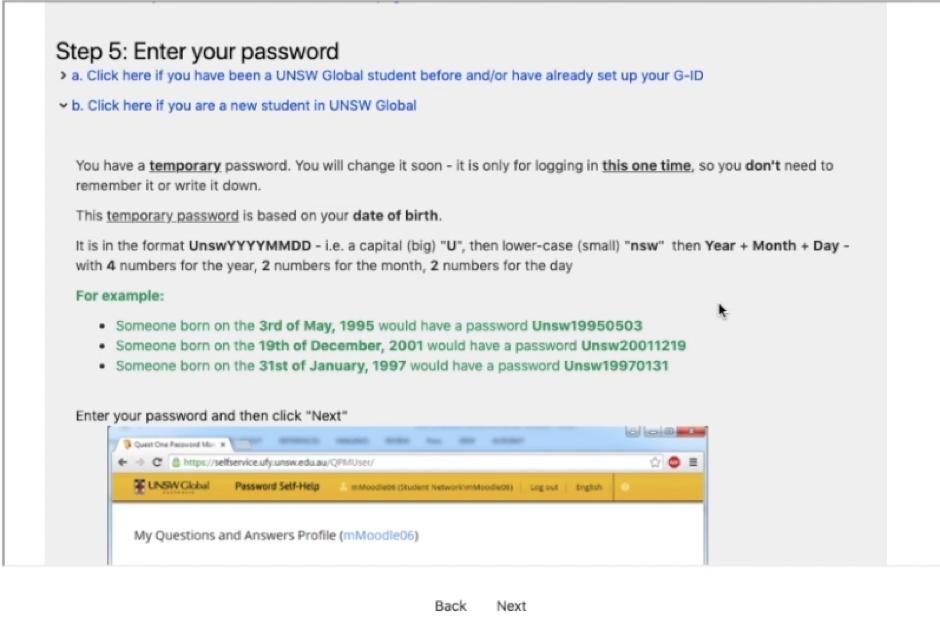Click the selfservice.ufy.unsw.edu.au address bar
The height and width of the screenshot is (624, 940).
pyautogui.click(x=400, y=463)
